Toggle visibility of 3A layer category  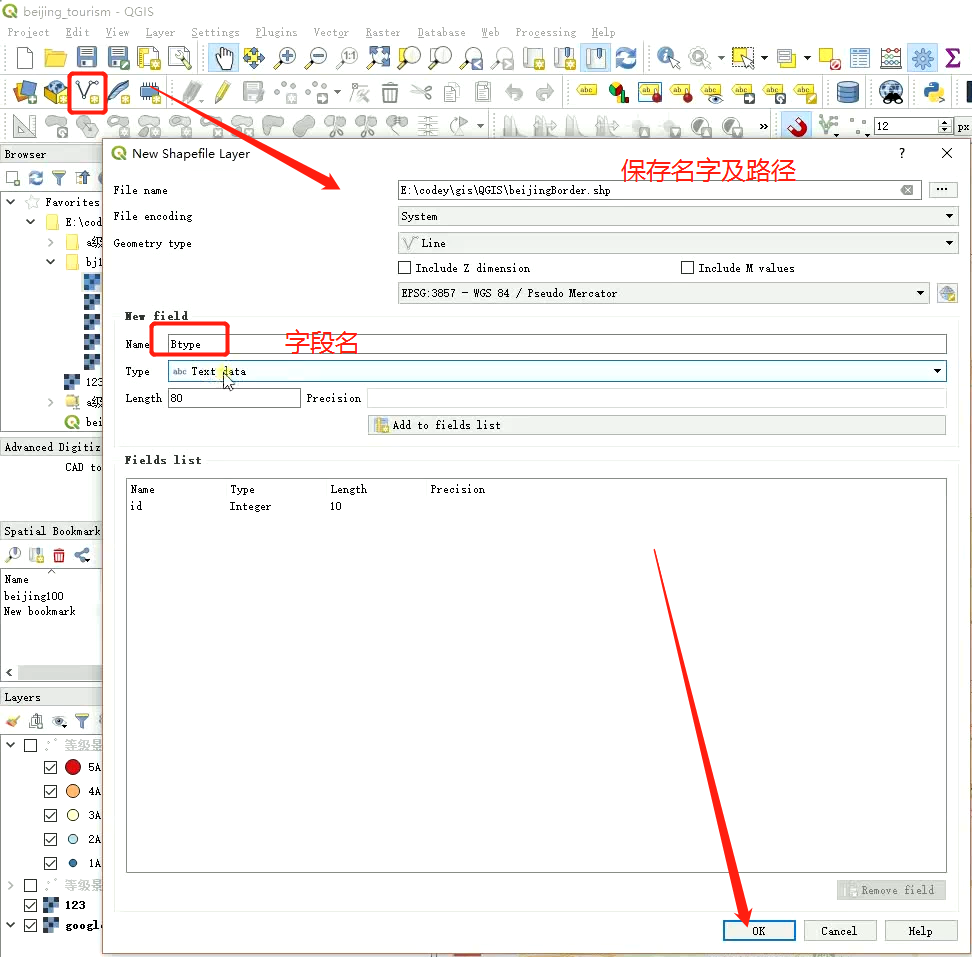click(51, 815)
